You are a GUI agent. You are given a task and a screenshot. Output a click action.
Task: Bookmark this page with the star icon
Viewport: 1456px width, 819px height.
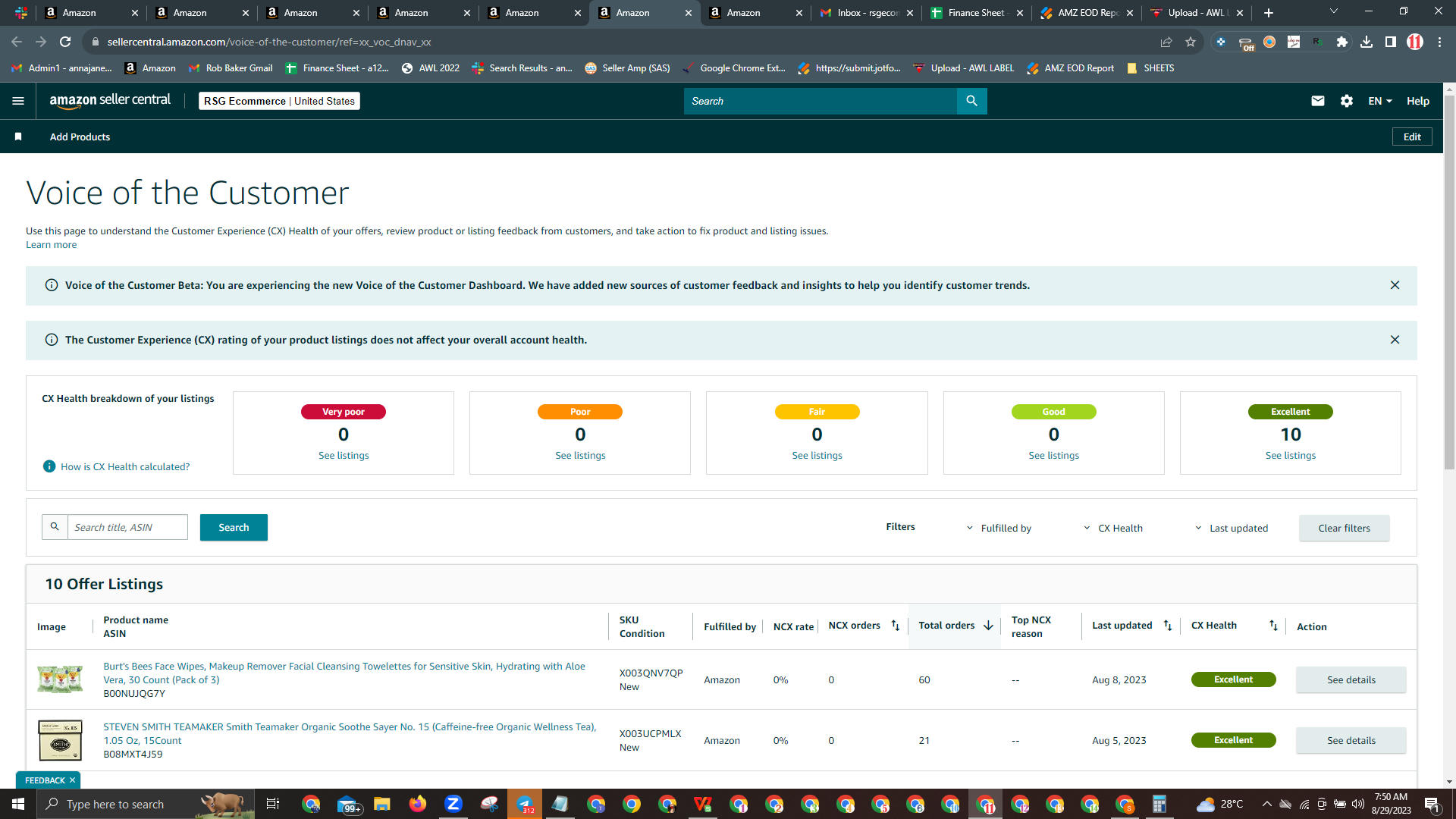click(x=1191, y=42)
